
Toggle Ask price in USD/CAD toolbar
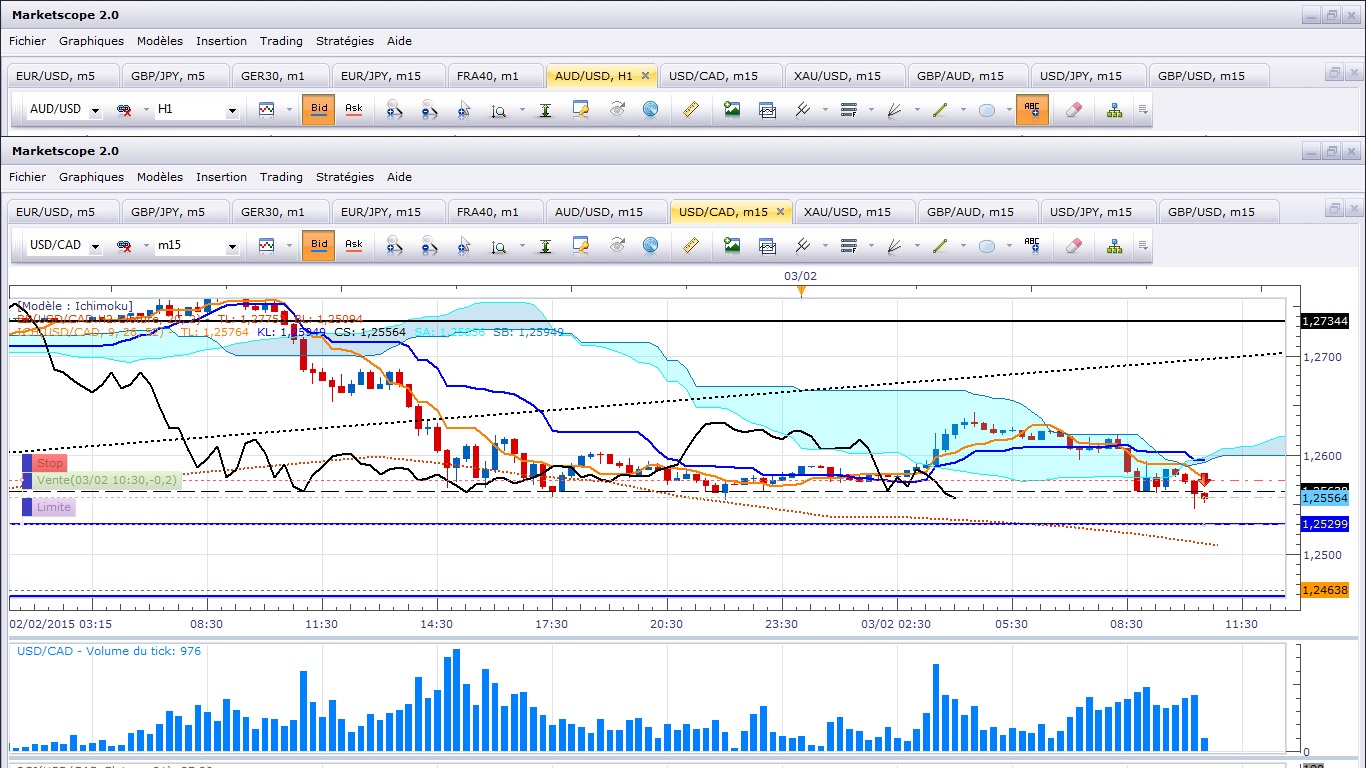click(354, 245)
